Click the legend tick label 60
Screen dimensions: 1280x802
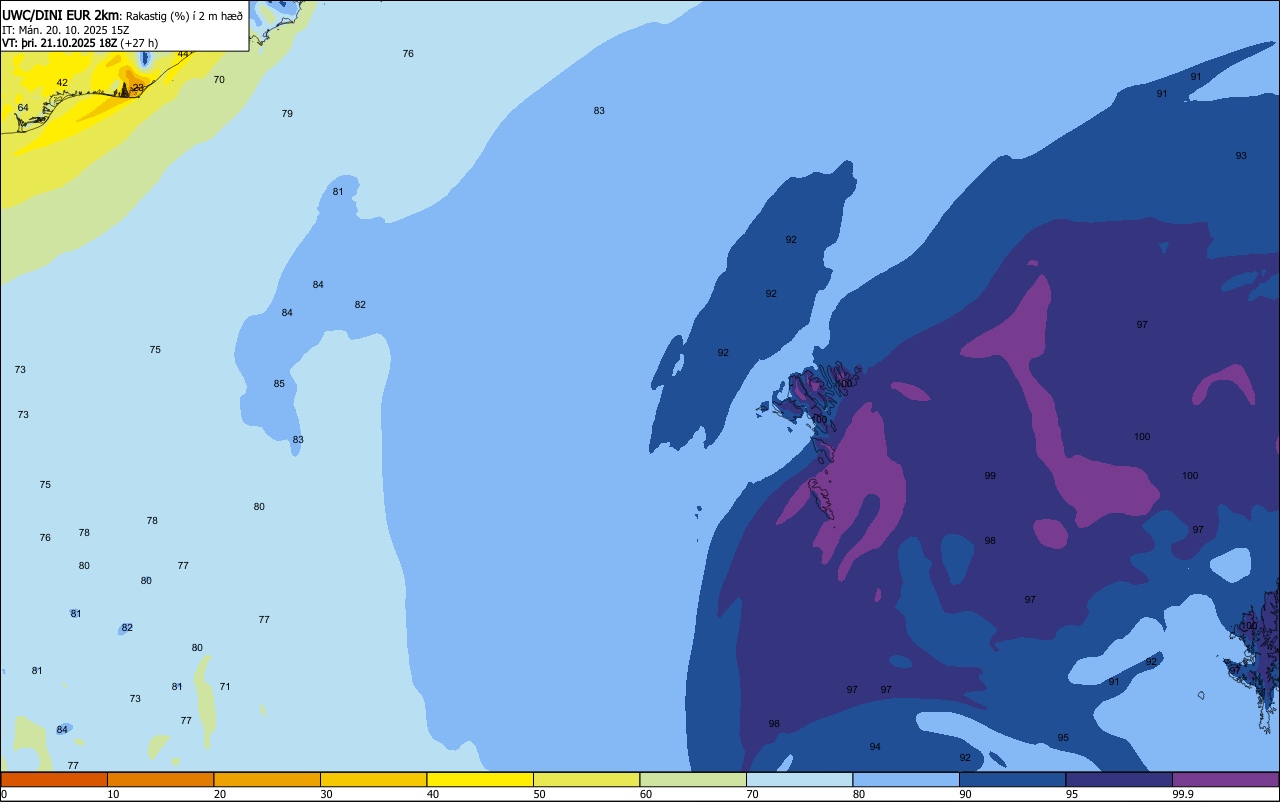tap(646, 794)
